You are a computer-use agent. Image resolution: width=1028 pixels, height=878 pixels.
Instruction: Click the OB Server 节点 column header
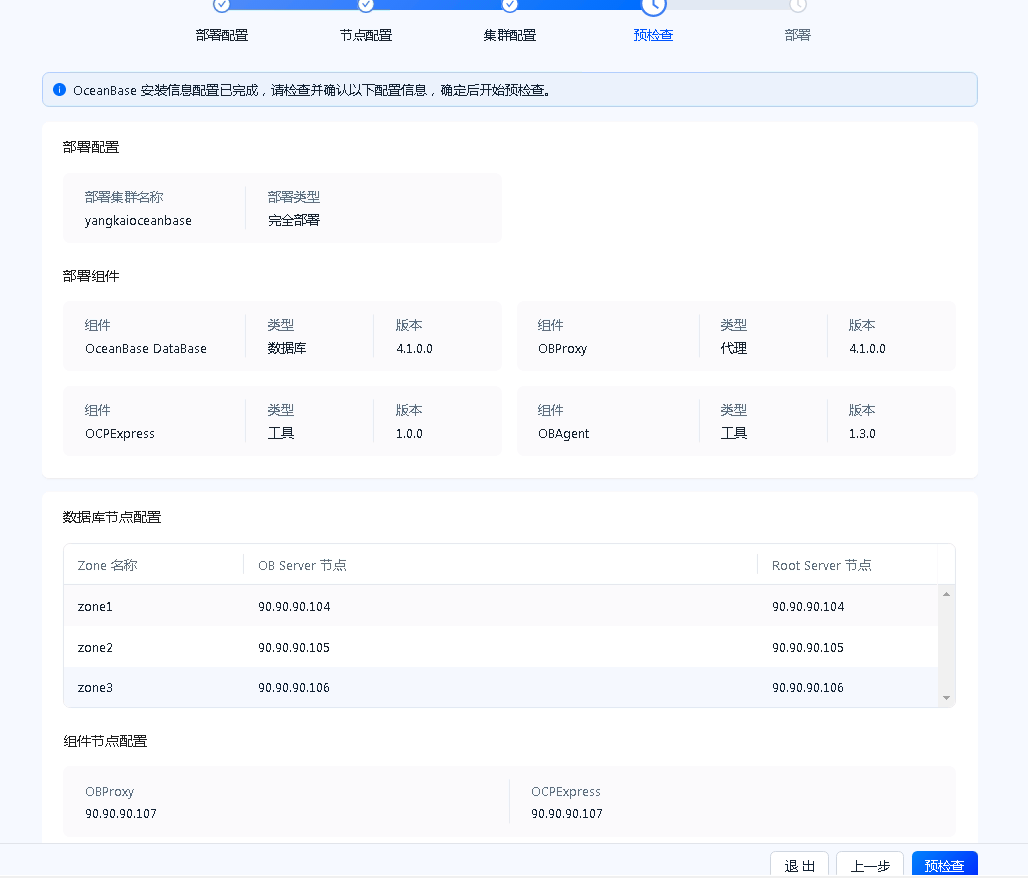(x=302, y=565)
